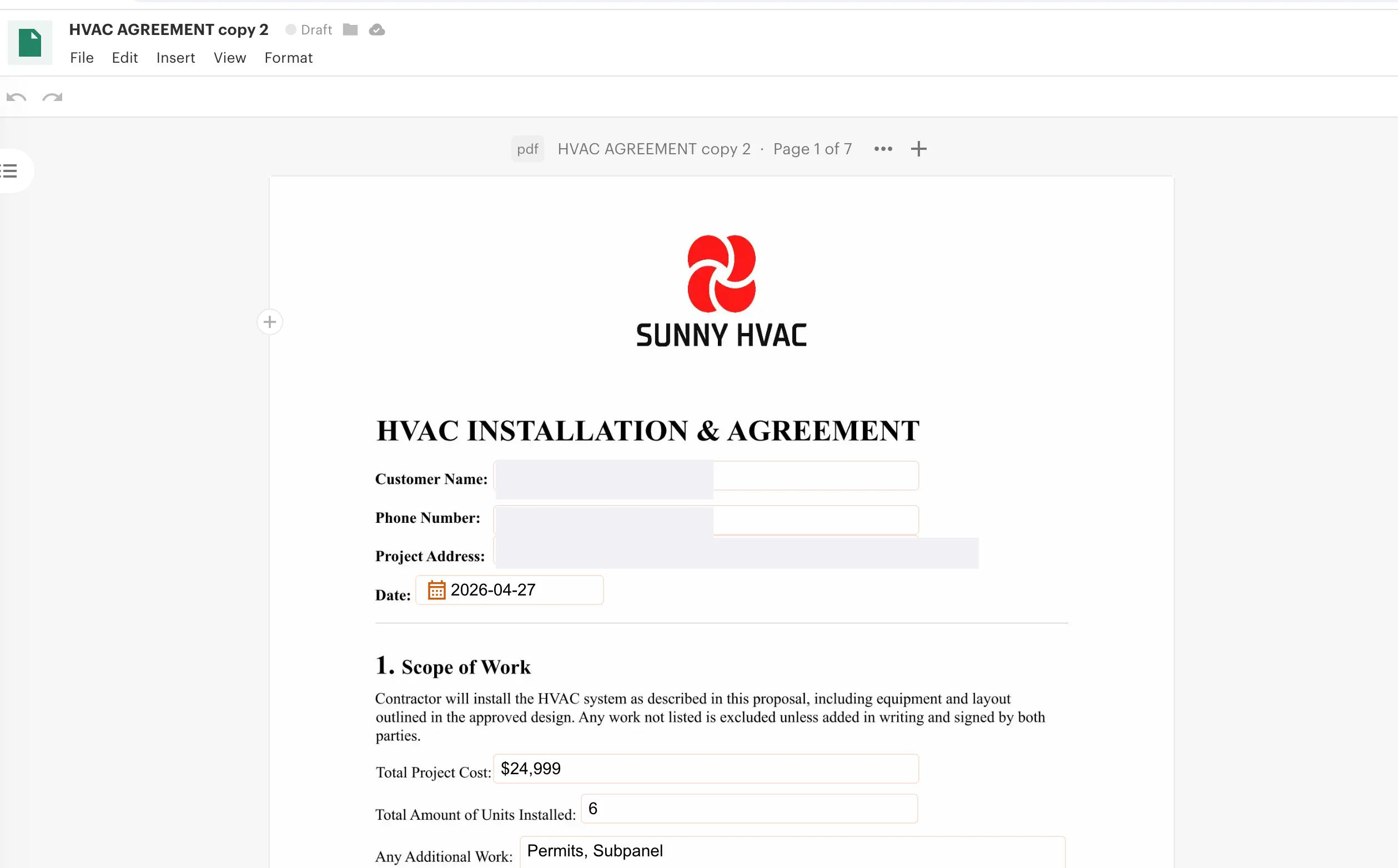Open the Format menu

[288, 58]
